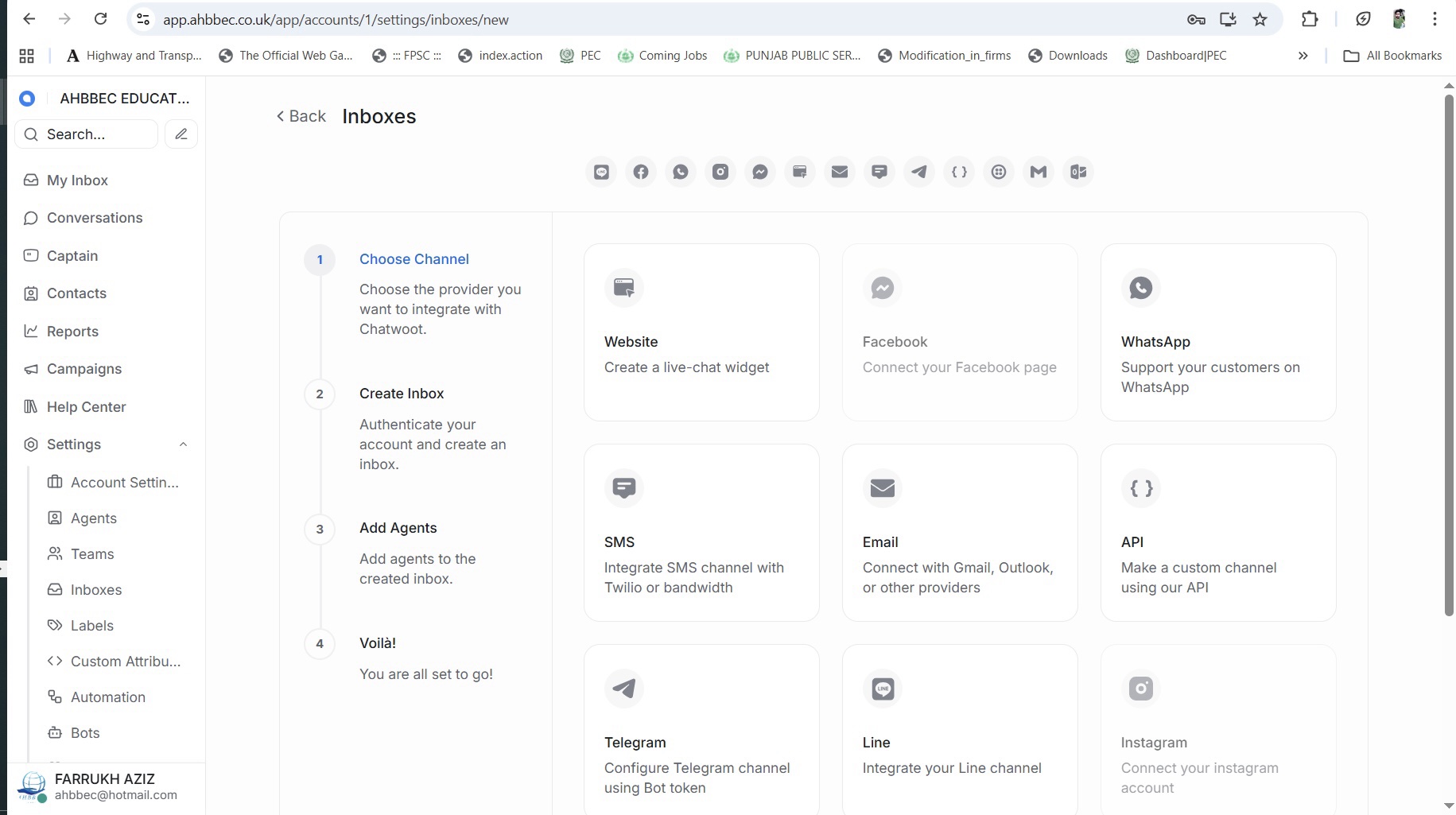Click the page vertical scrollbar
Screen dimensions: 1456x815
tap(1449, 358)
